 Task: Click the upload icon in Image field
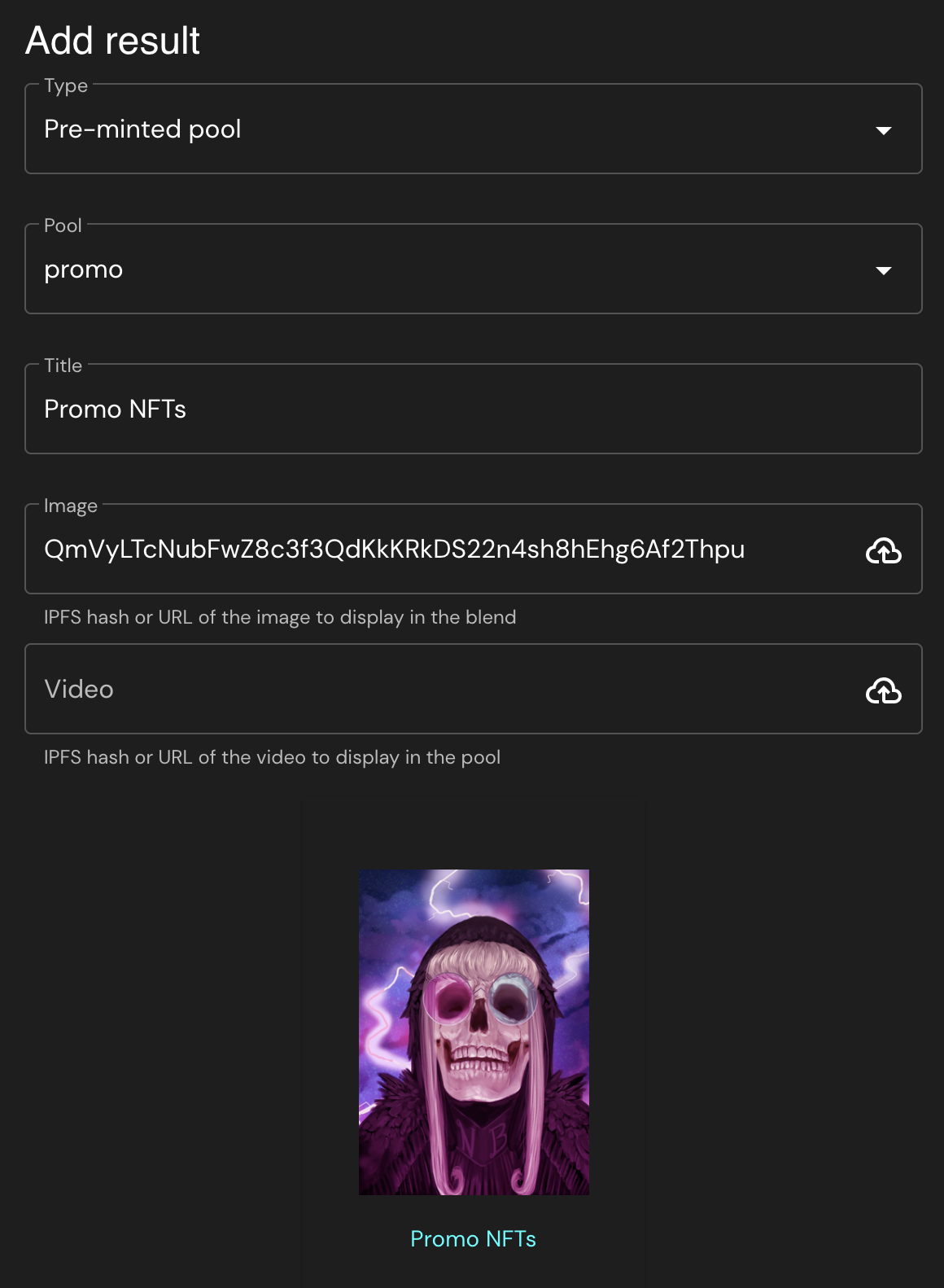tap(883, 551)
